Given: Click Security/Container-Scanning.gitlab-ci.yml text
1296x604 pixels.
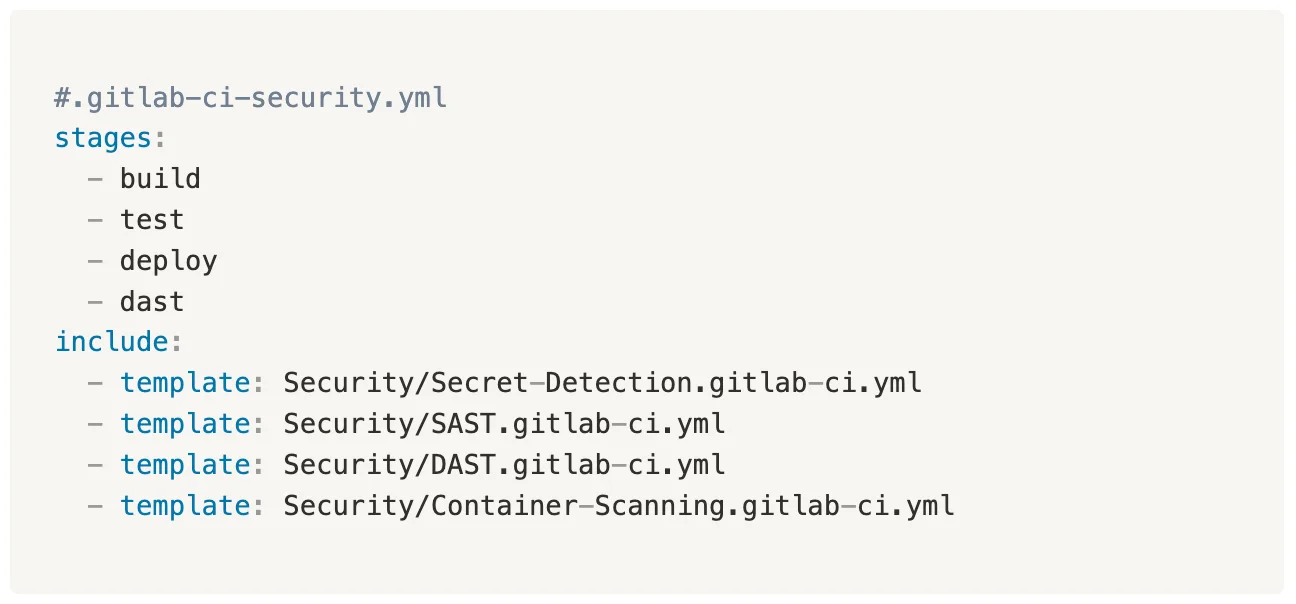Looking at the screenshot, I should [x=618, y=506].
